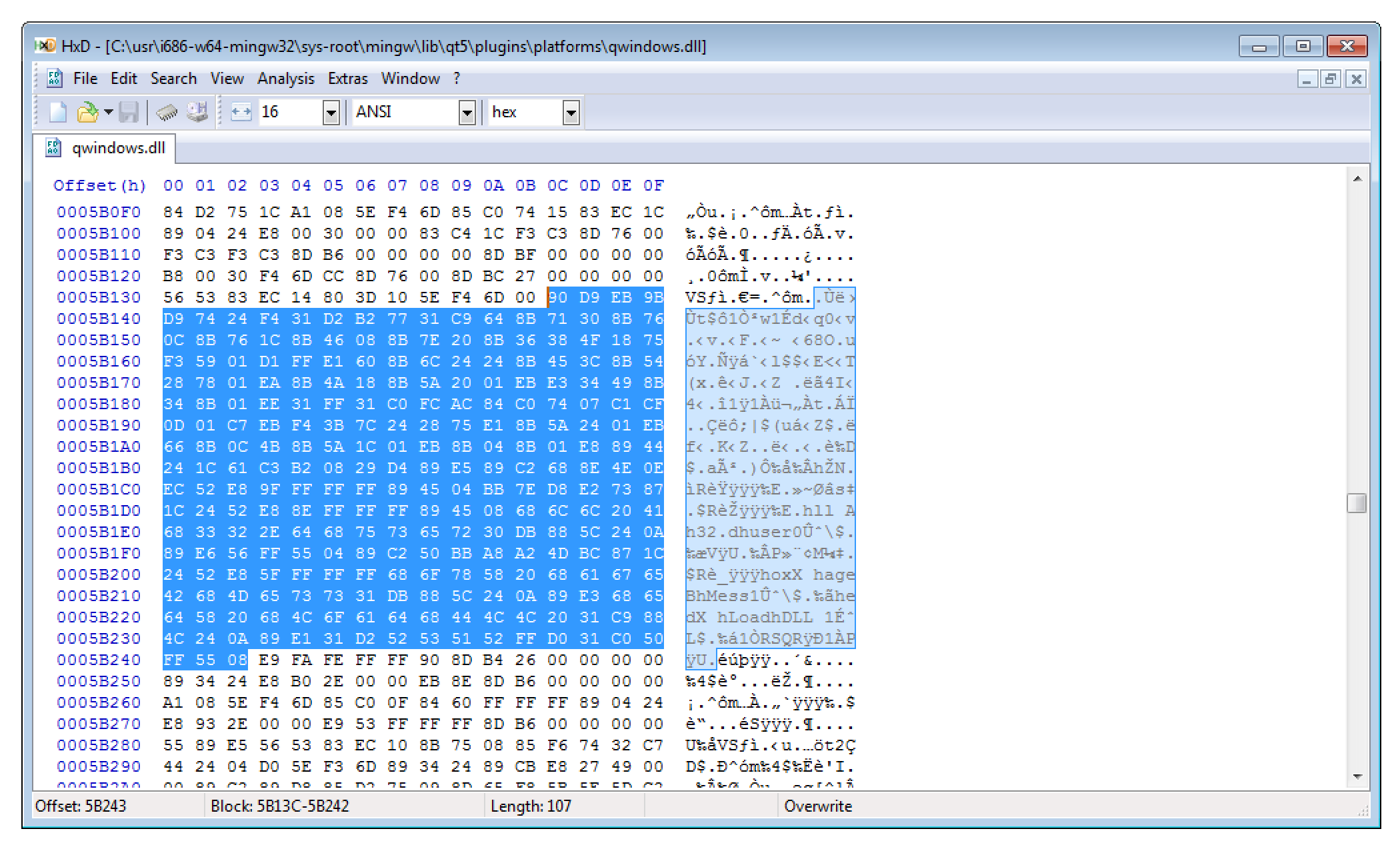
Task: Open the File menu
Action: 85,79
